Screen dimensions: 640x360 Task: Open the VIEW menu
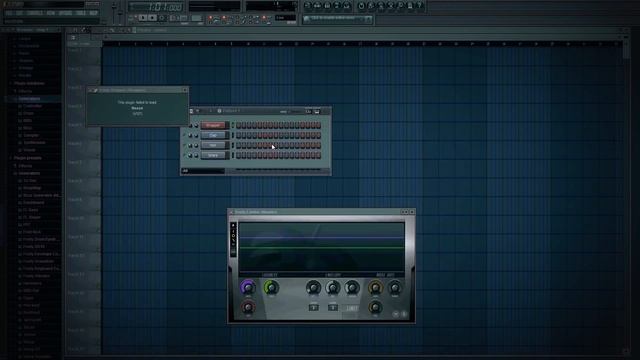(x=51, y=13)
